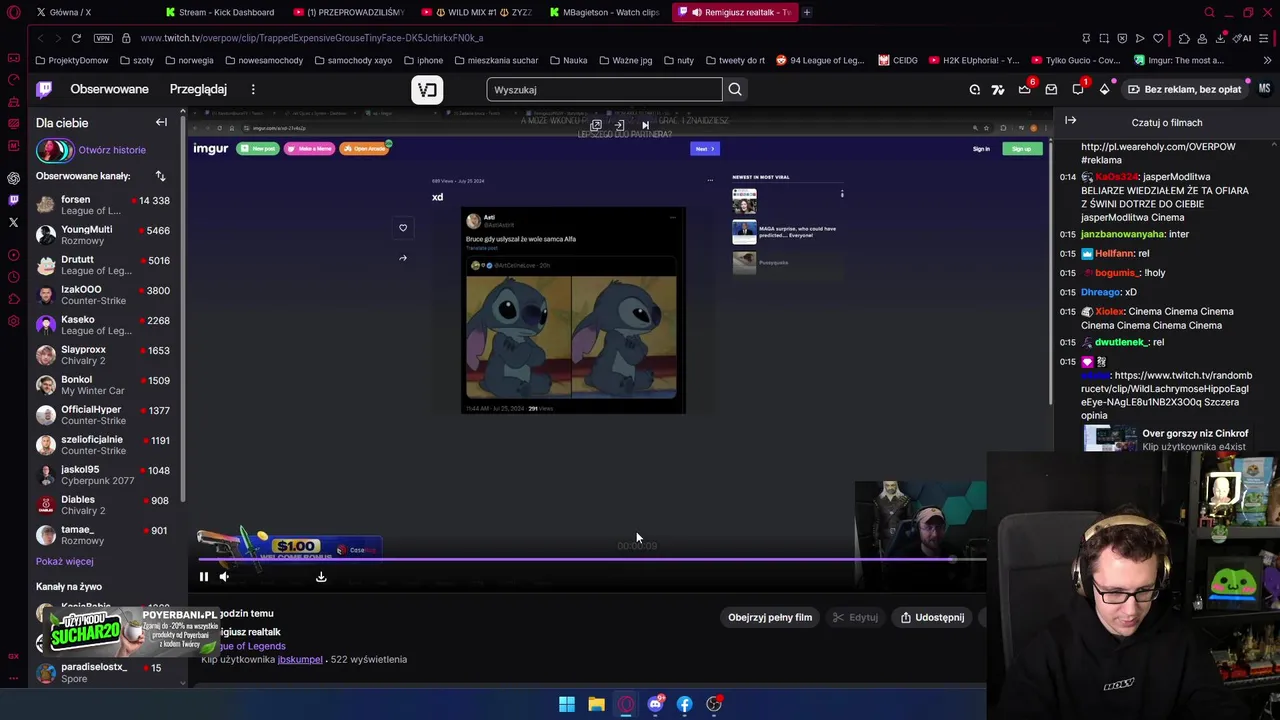Click the 7TV extension icon in Twitch header

pos(998,90)
